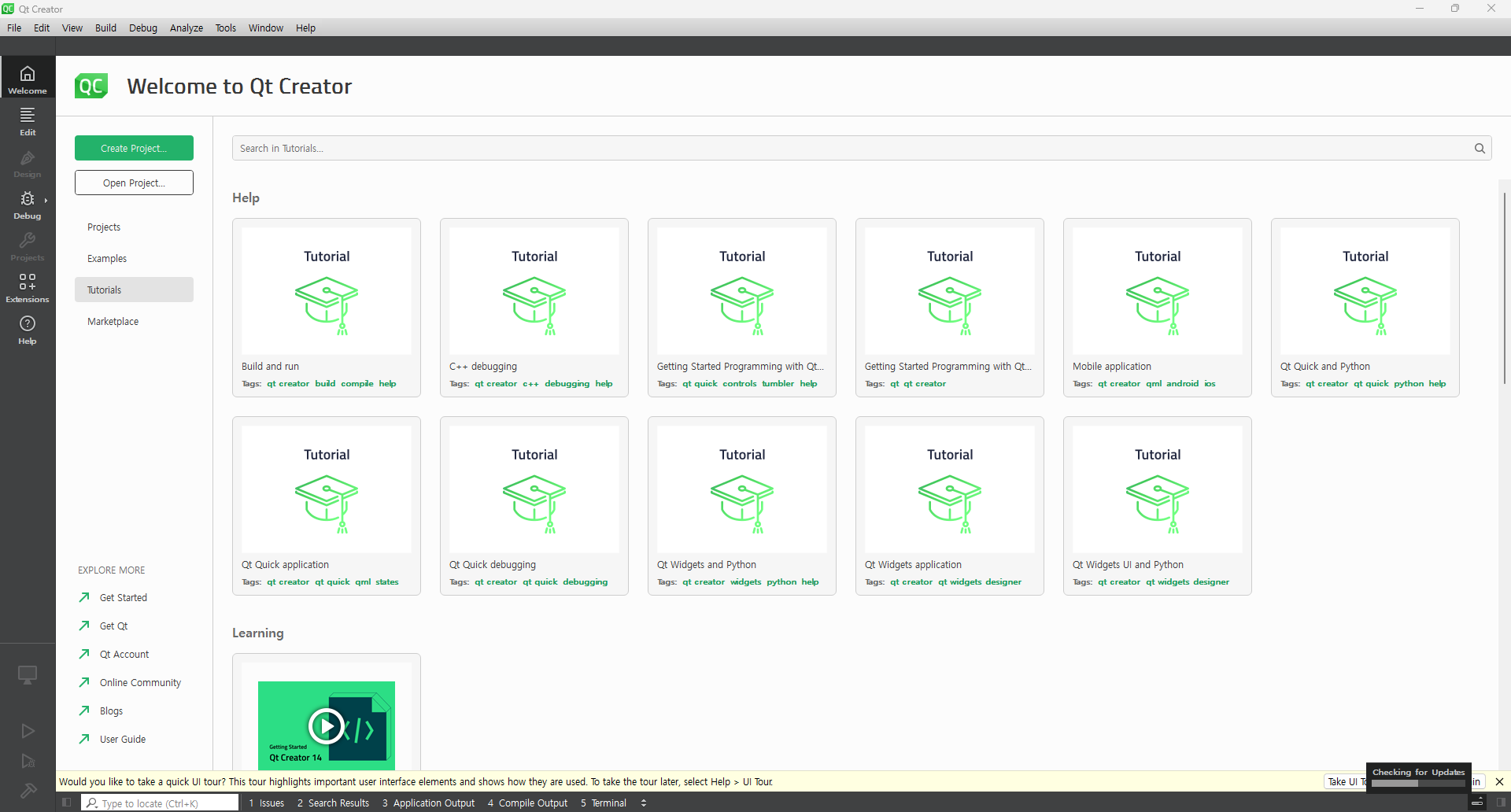Switch to the Welcome mode
The width and height of the screenshot is (1511, 812).
click(28, 77)
